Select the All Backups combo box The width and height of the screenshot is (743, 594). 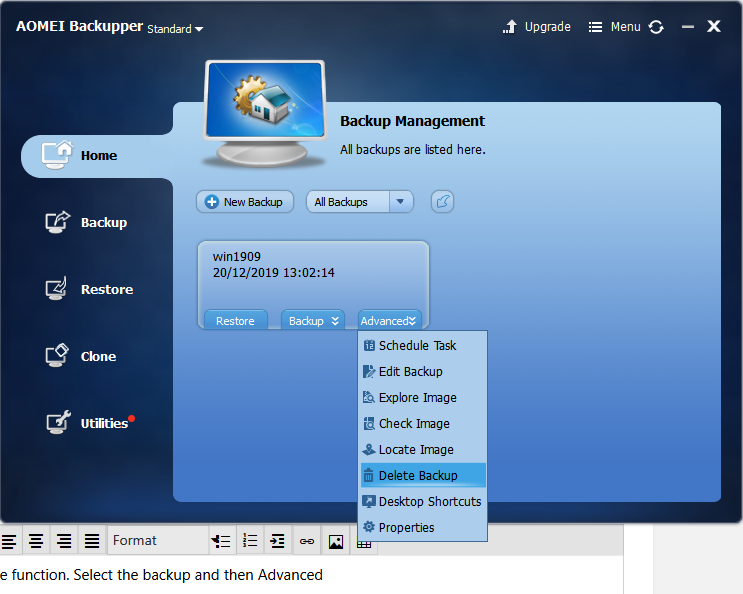tap(360, 202)
